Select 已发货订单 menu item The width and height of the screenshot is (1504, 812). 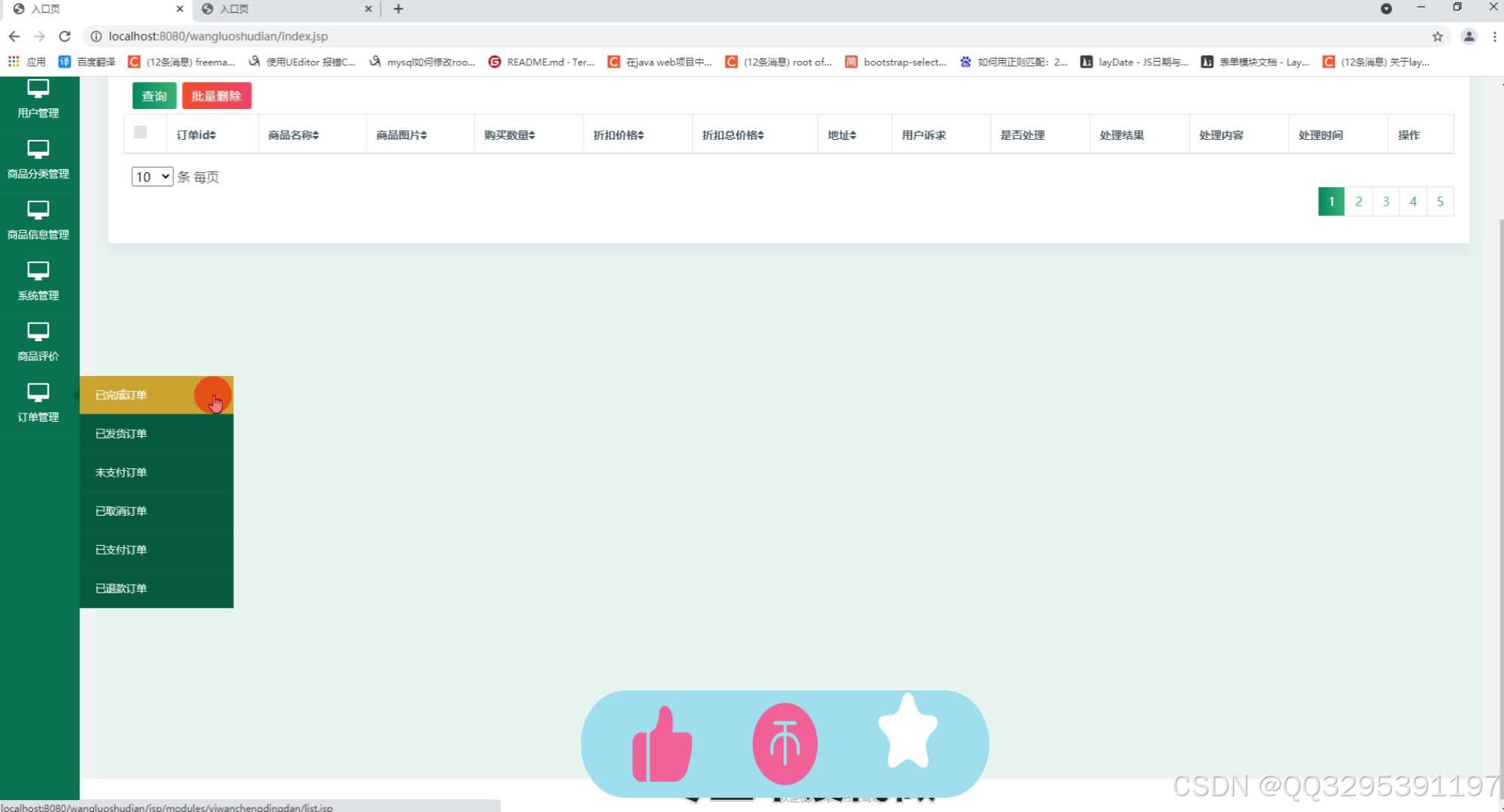coord(156,434)
